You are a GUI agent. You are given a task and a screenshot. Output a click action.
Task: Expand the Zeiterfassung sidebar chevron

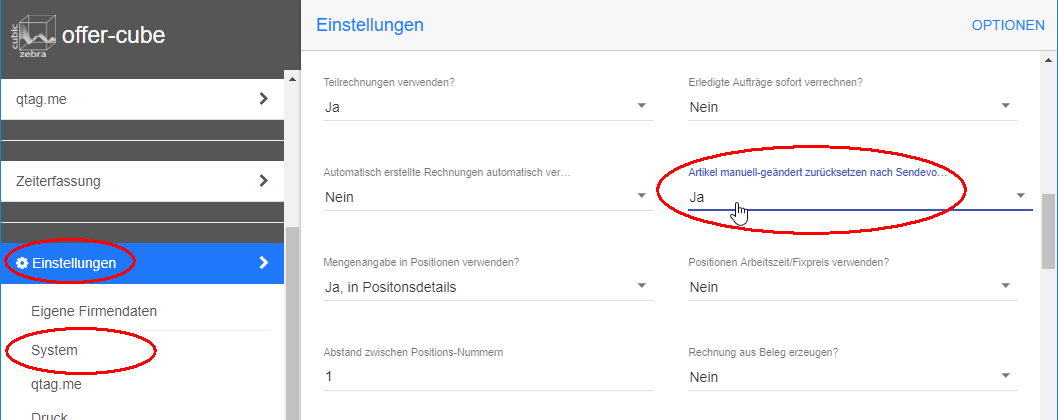(x=264, y=181)
